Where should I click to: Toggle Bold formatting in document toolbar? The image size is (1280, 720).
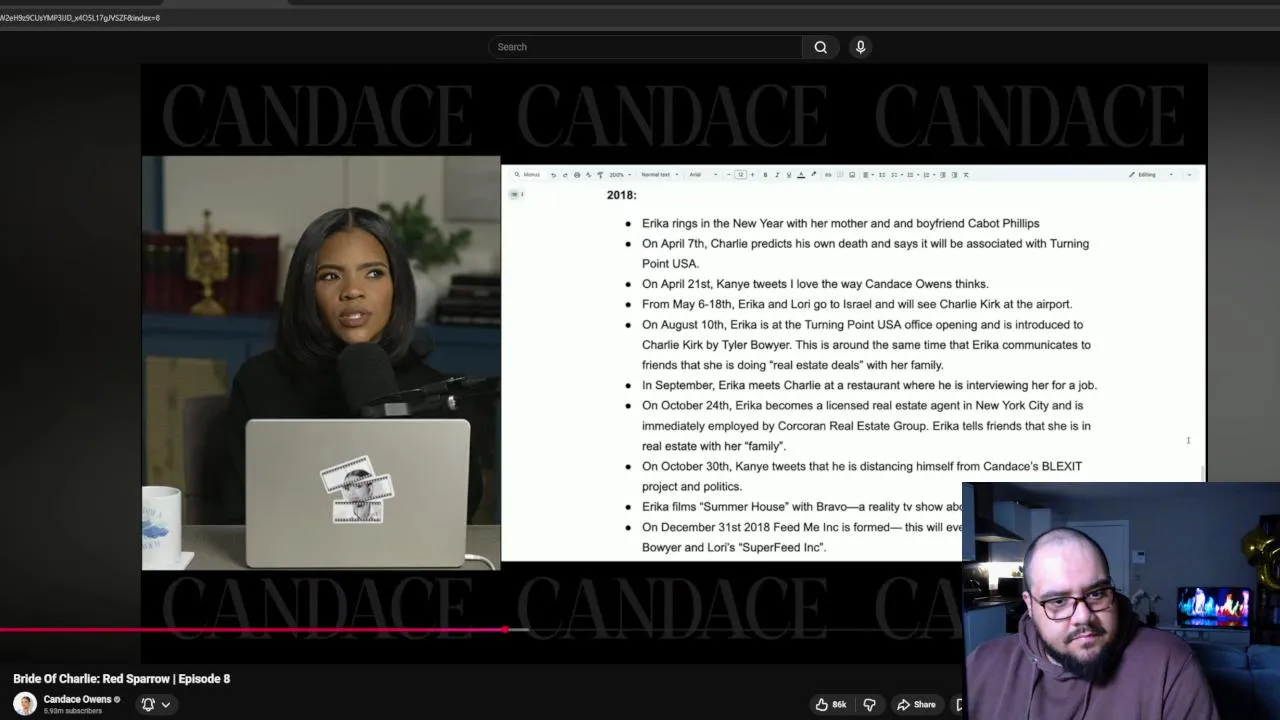click(765, 175)
